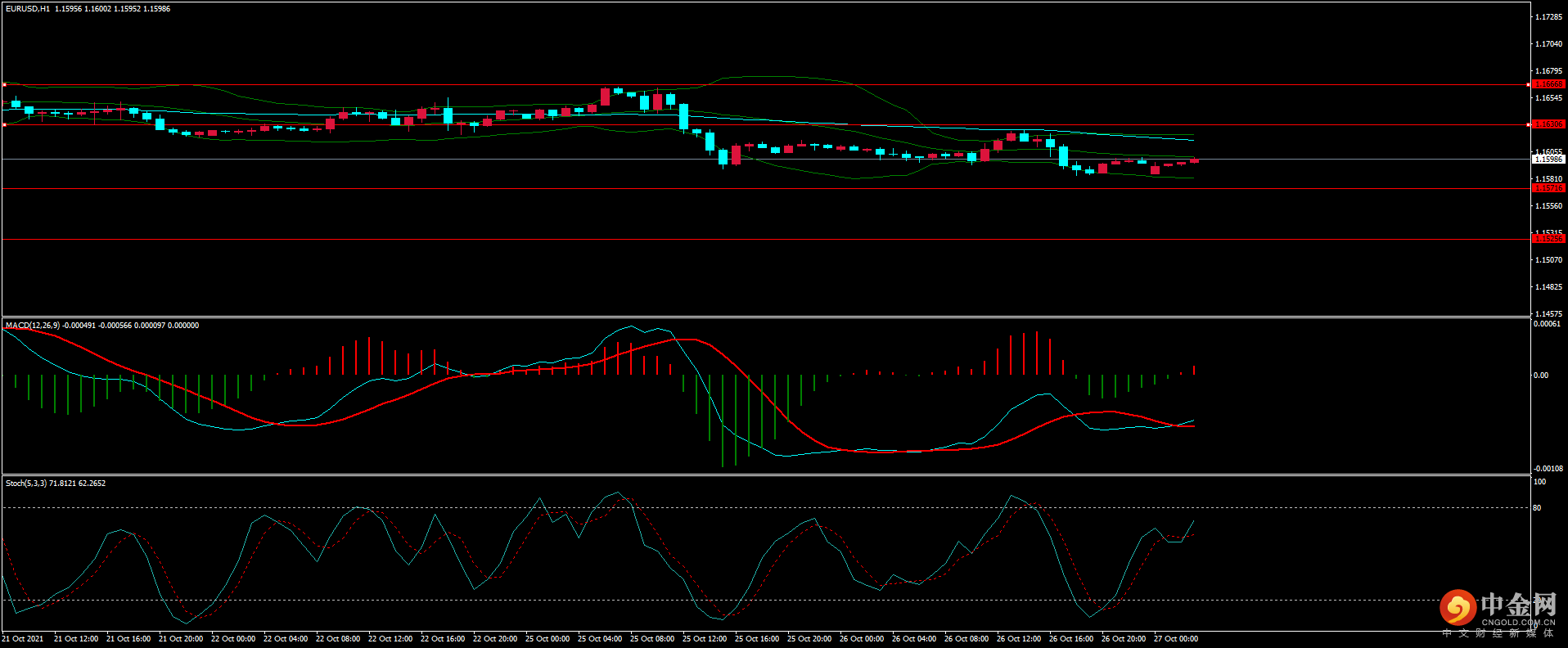
Task: Click the 21 Oct 2021 date label
Action: [x=23, y=639]
